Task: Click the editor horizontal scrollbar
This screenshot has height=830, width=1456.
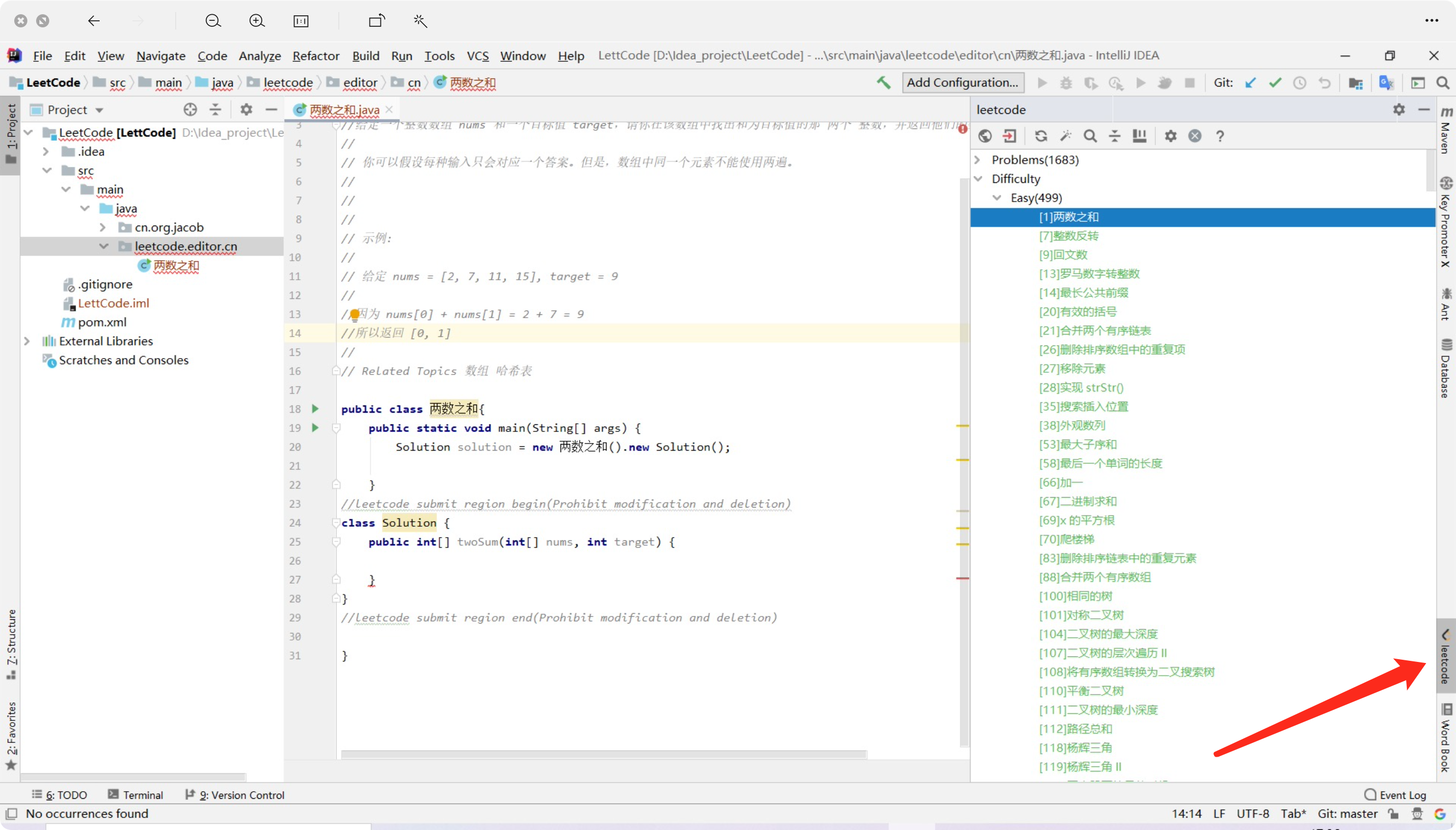Action: point(604,754)
